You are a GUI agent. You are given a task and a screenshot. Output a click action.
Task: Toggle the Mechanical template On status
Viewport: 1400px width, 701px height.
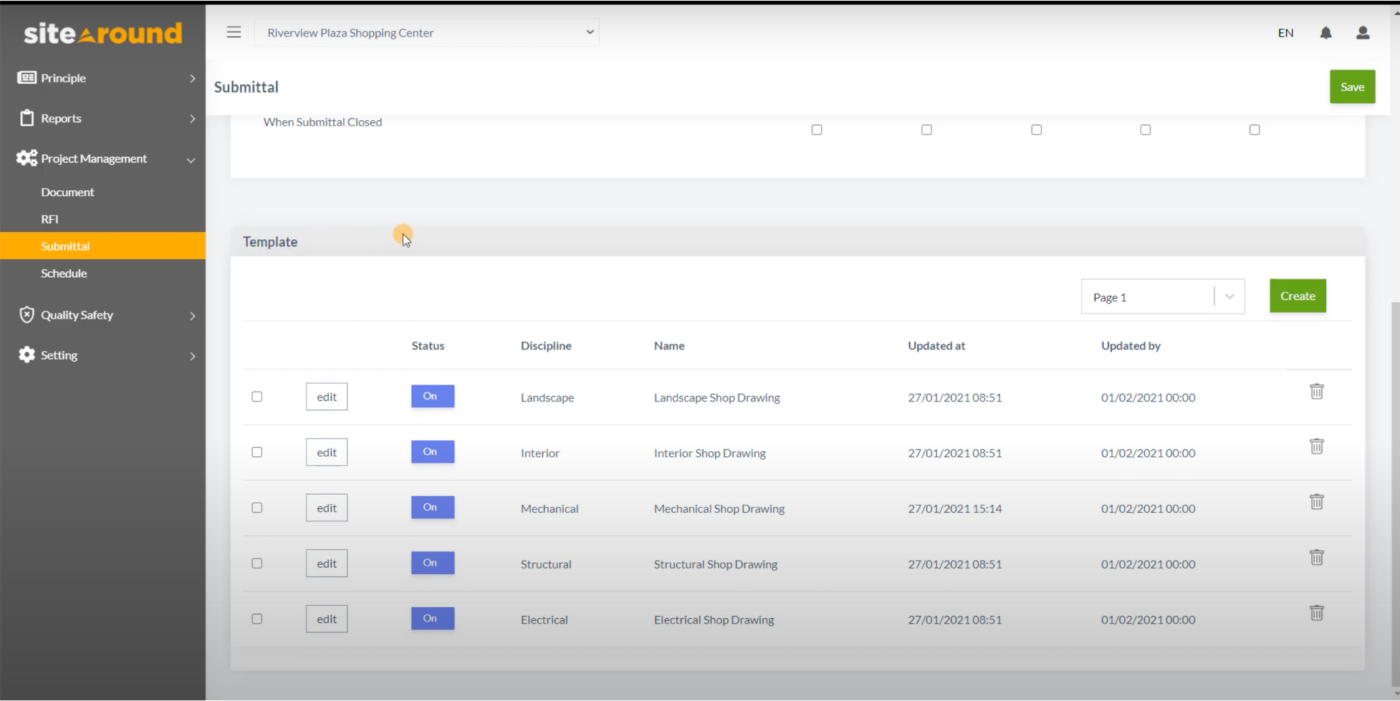(433, 507)
